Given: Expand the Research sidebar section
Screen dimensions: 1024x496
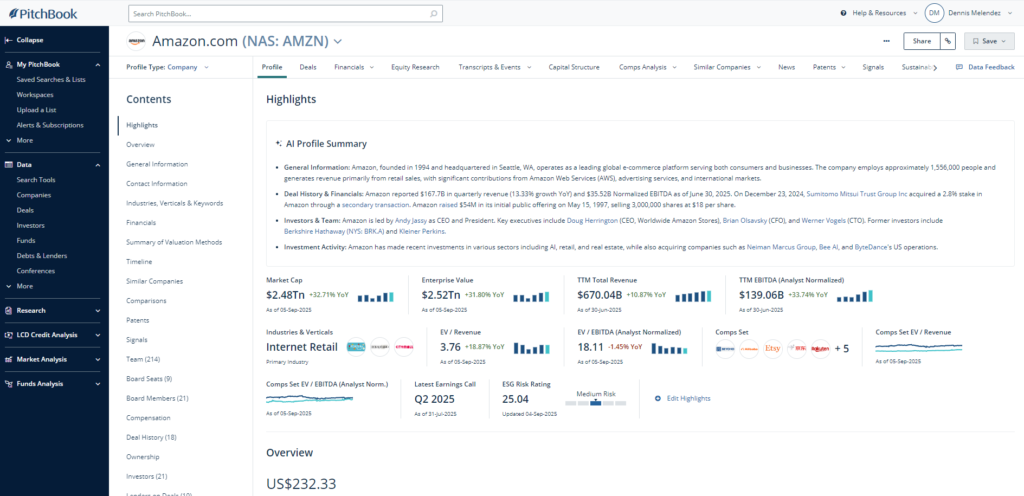Looking at the screenshot, I should coord(97,310).
